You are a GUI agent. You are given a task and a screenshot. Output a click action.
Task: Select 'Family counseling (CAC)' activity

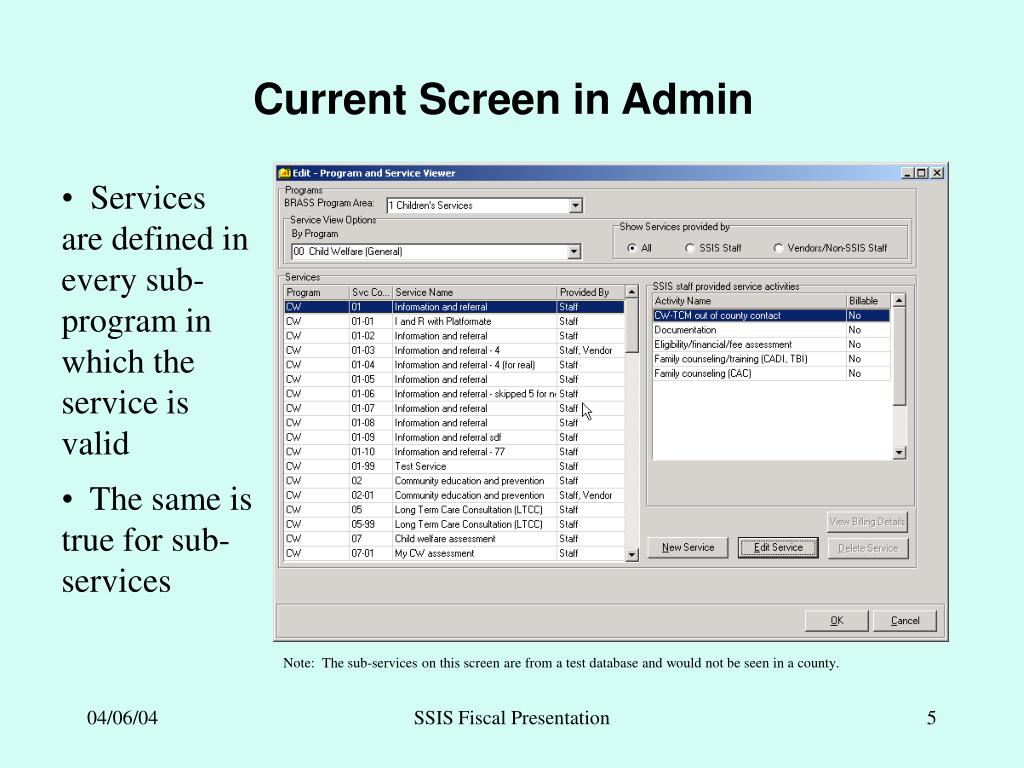coord(772,374)
